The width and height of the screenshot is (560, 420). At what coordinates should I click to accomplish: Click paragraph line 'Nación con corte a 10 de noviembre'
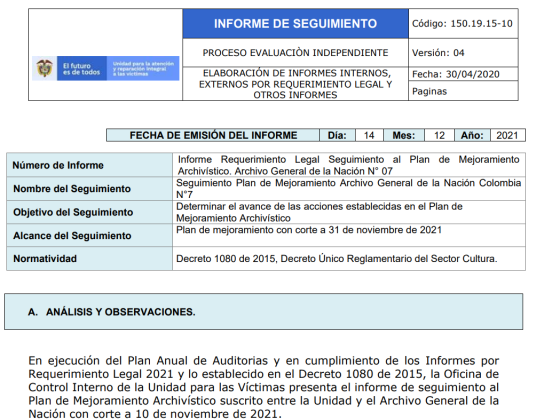point(155,414)
